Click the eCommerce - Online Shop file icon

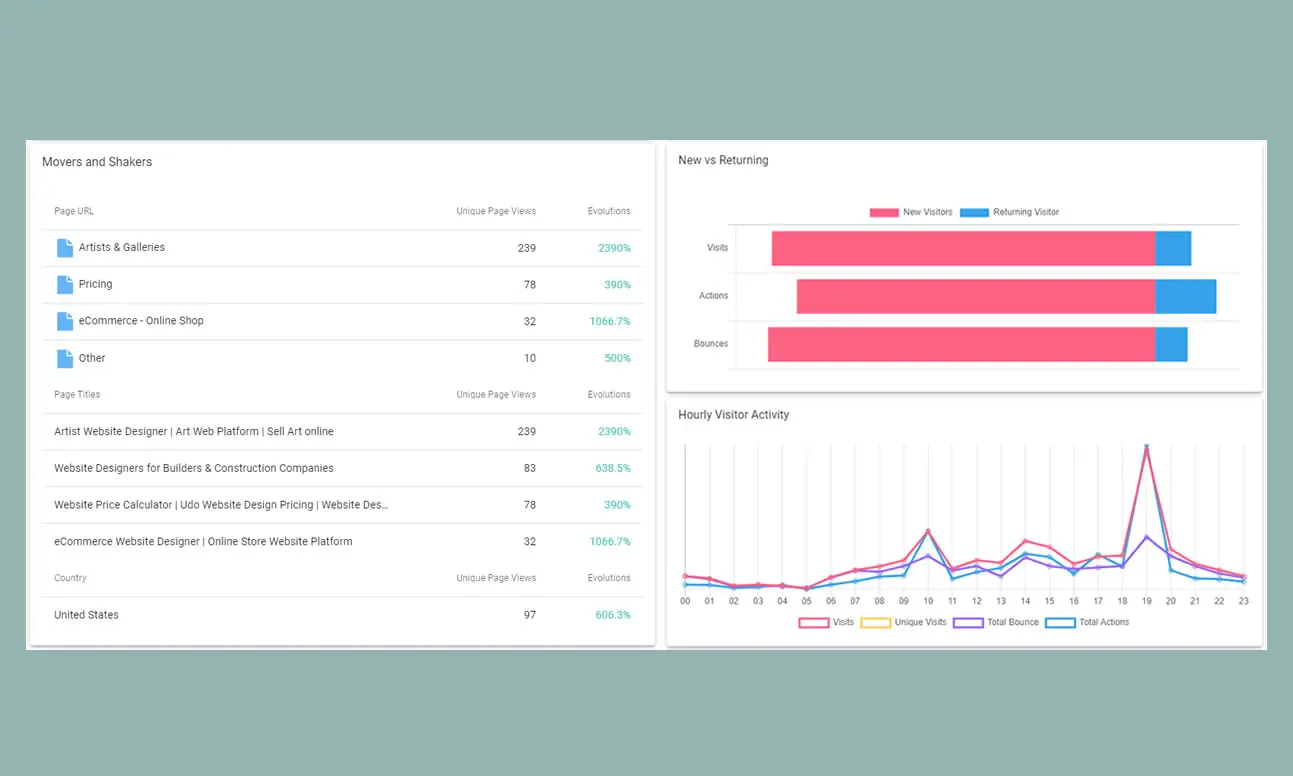point(65,321)
